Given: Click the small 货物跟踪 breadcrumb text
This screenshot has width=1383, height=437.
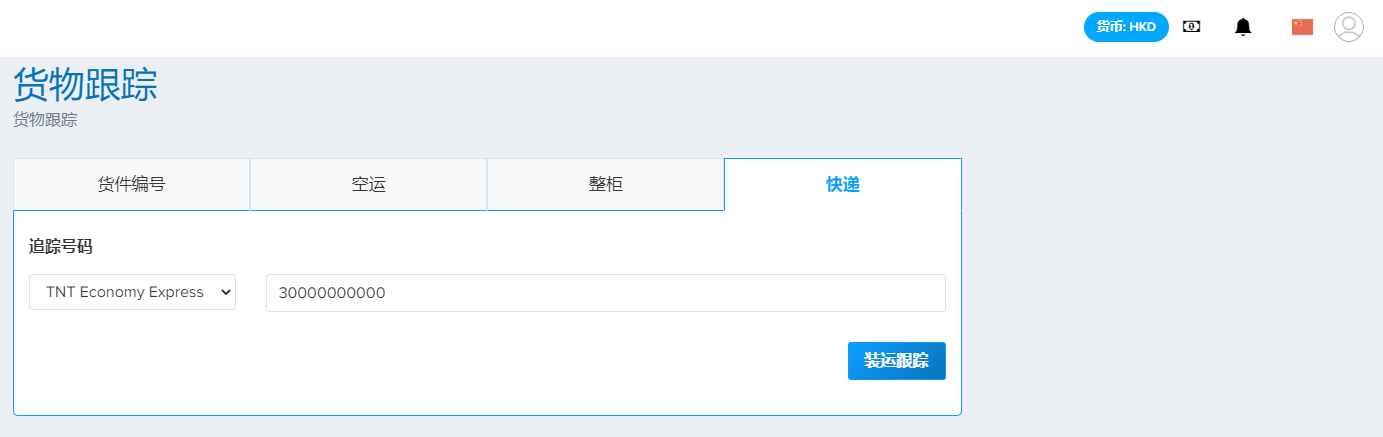Looking at the screenshot, I should pos(45,121).
